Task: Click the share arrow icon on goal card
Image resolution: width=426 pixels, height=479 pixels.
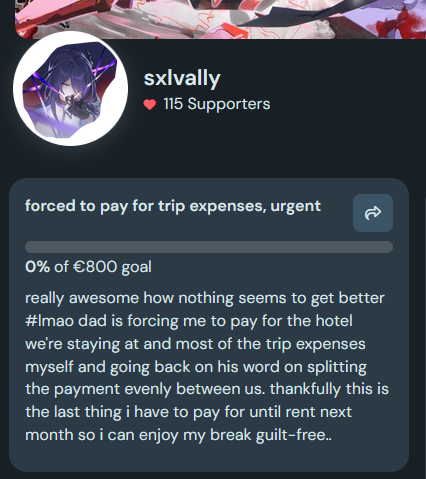Action: pos(373,213)
